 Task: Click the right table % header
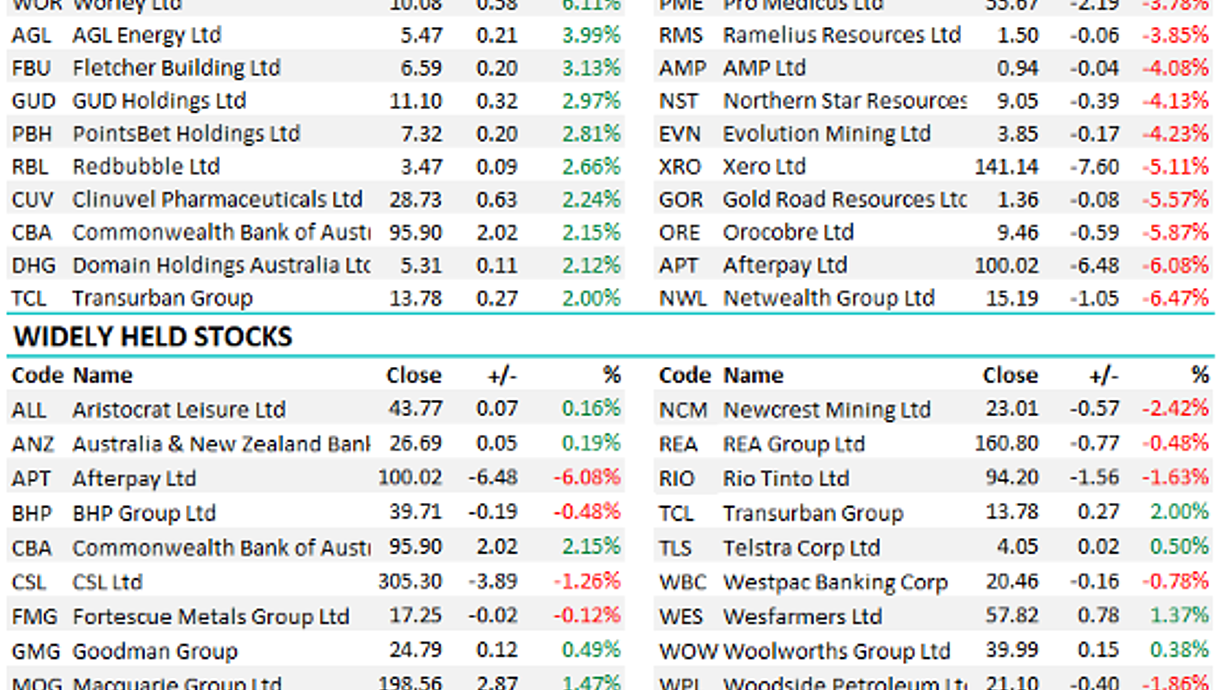point(1200,375)
